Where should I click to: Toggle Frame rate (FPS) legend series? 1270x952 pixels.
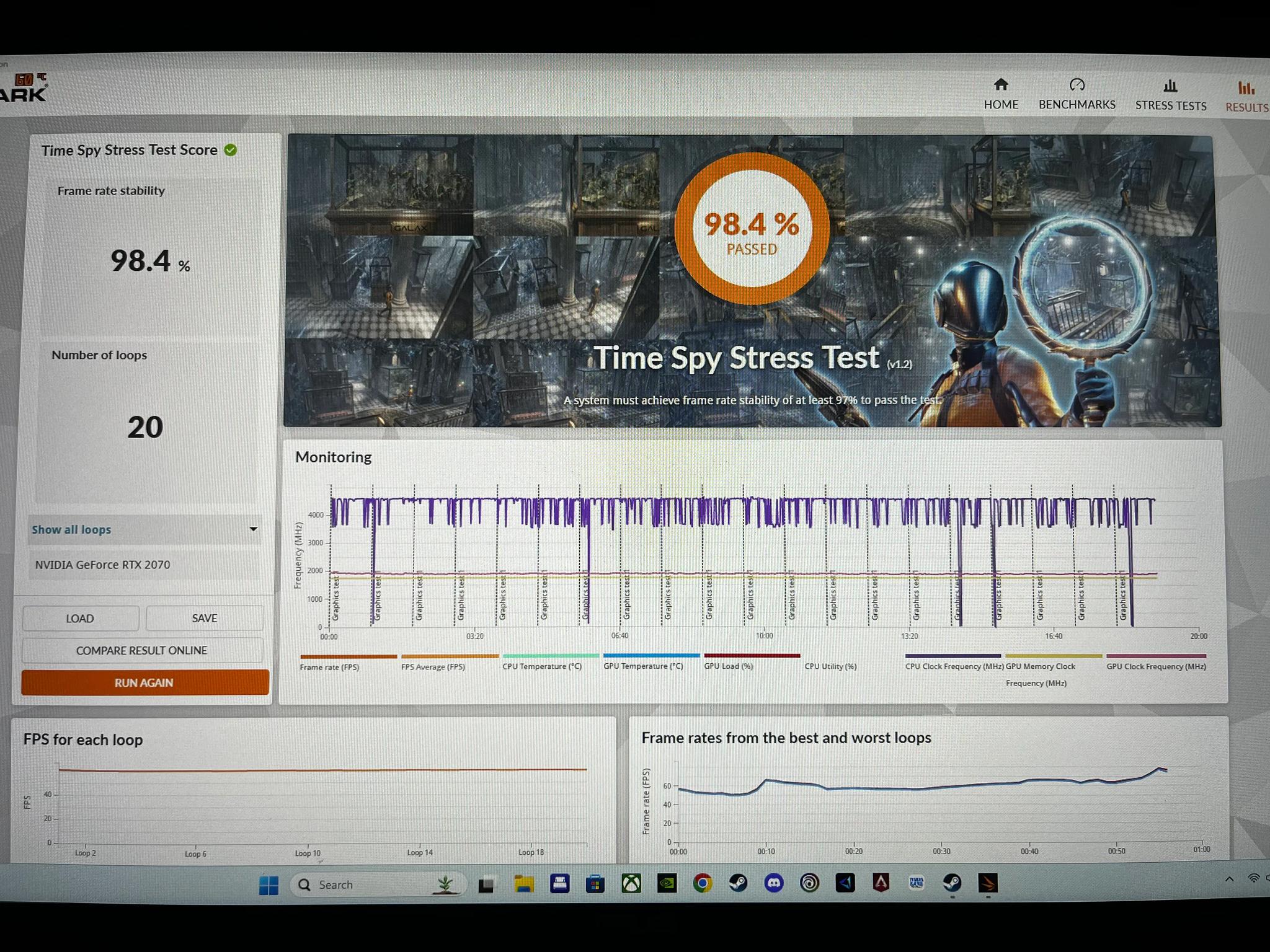pos(347,662)
